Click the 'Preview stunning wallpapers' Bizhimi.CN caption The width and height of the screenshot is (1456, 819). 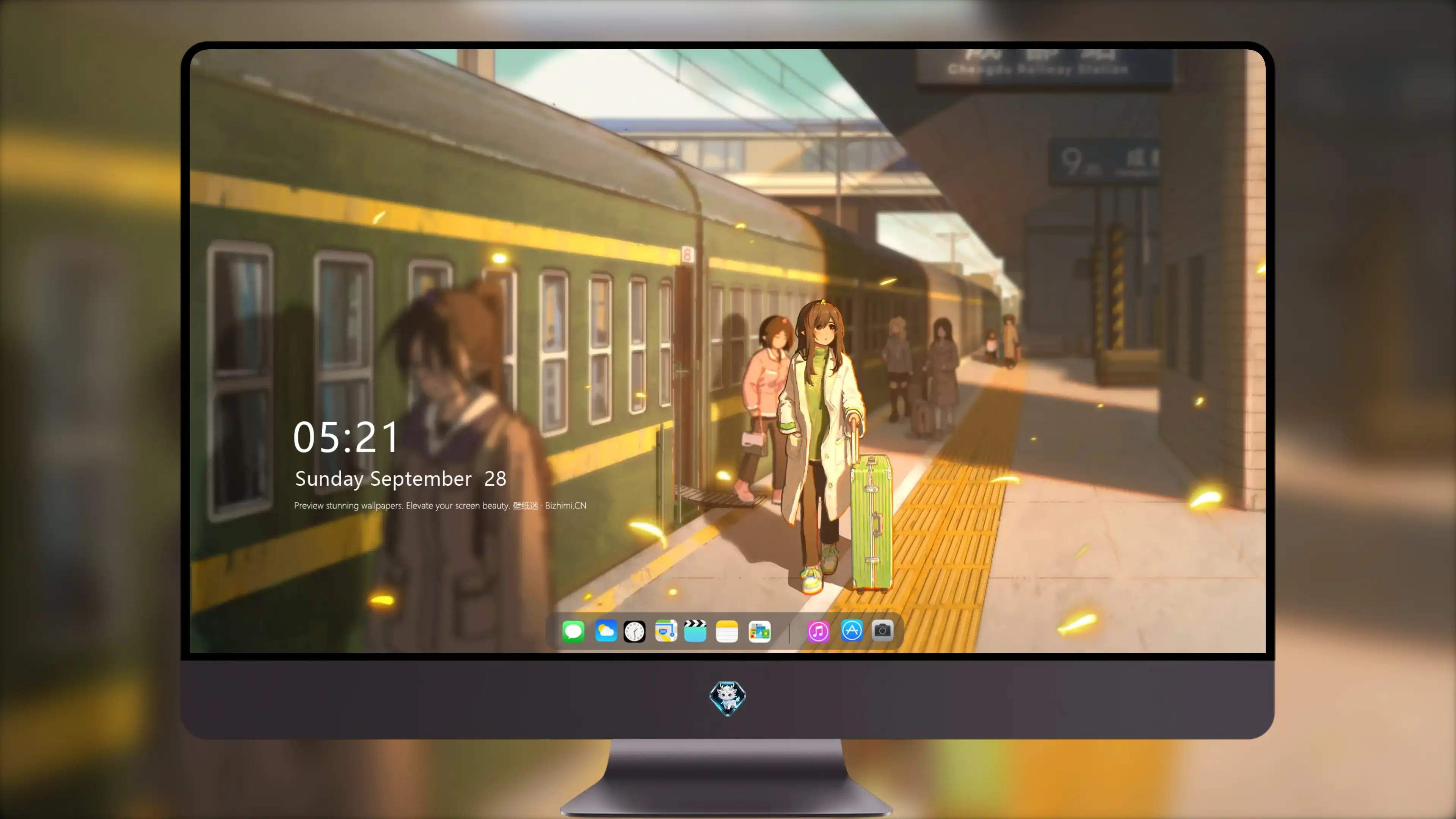(440, 505)
